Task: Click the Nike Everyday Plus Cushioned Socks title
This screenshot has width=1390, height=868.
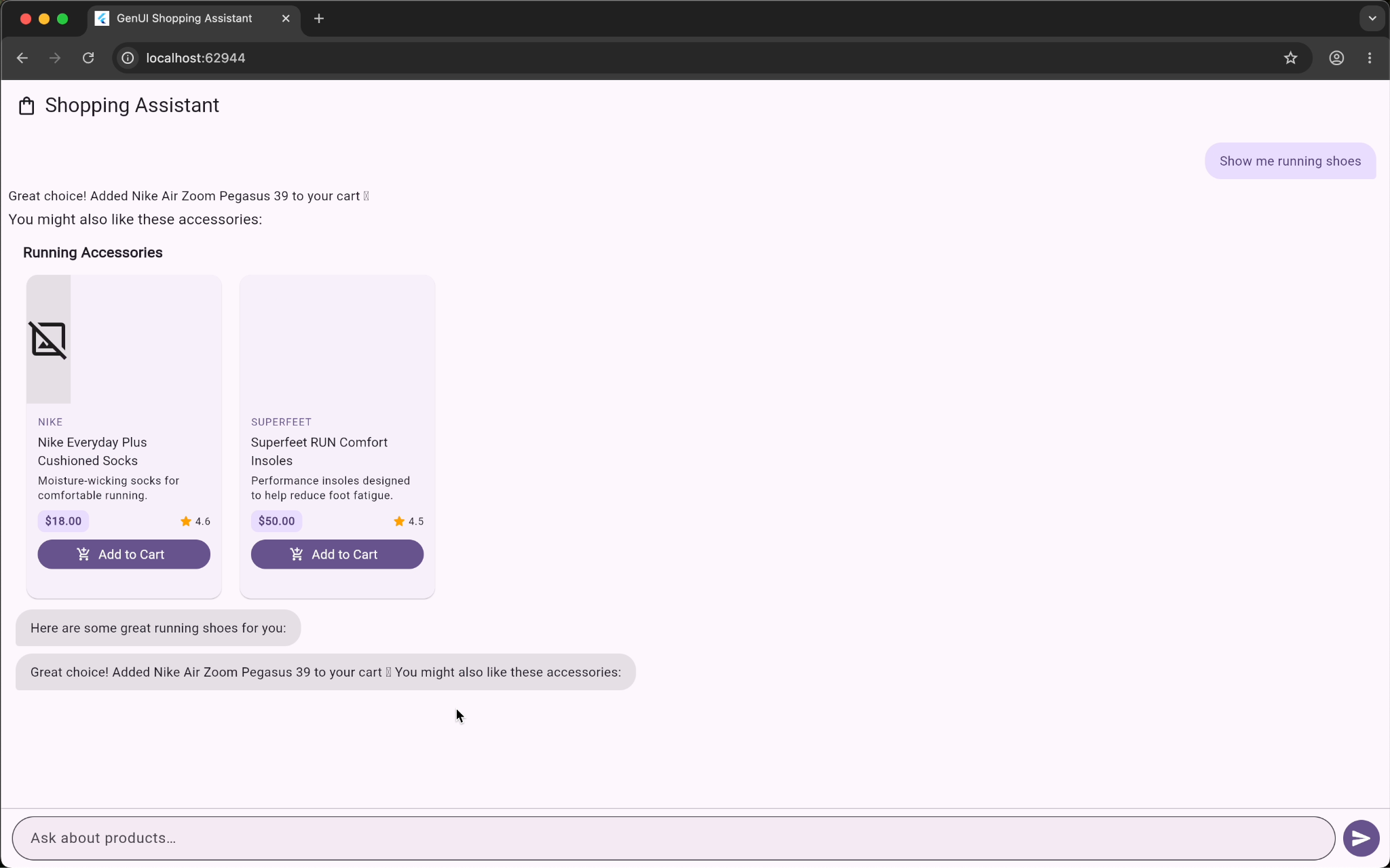Action: coord(92,451)
